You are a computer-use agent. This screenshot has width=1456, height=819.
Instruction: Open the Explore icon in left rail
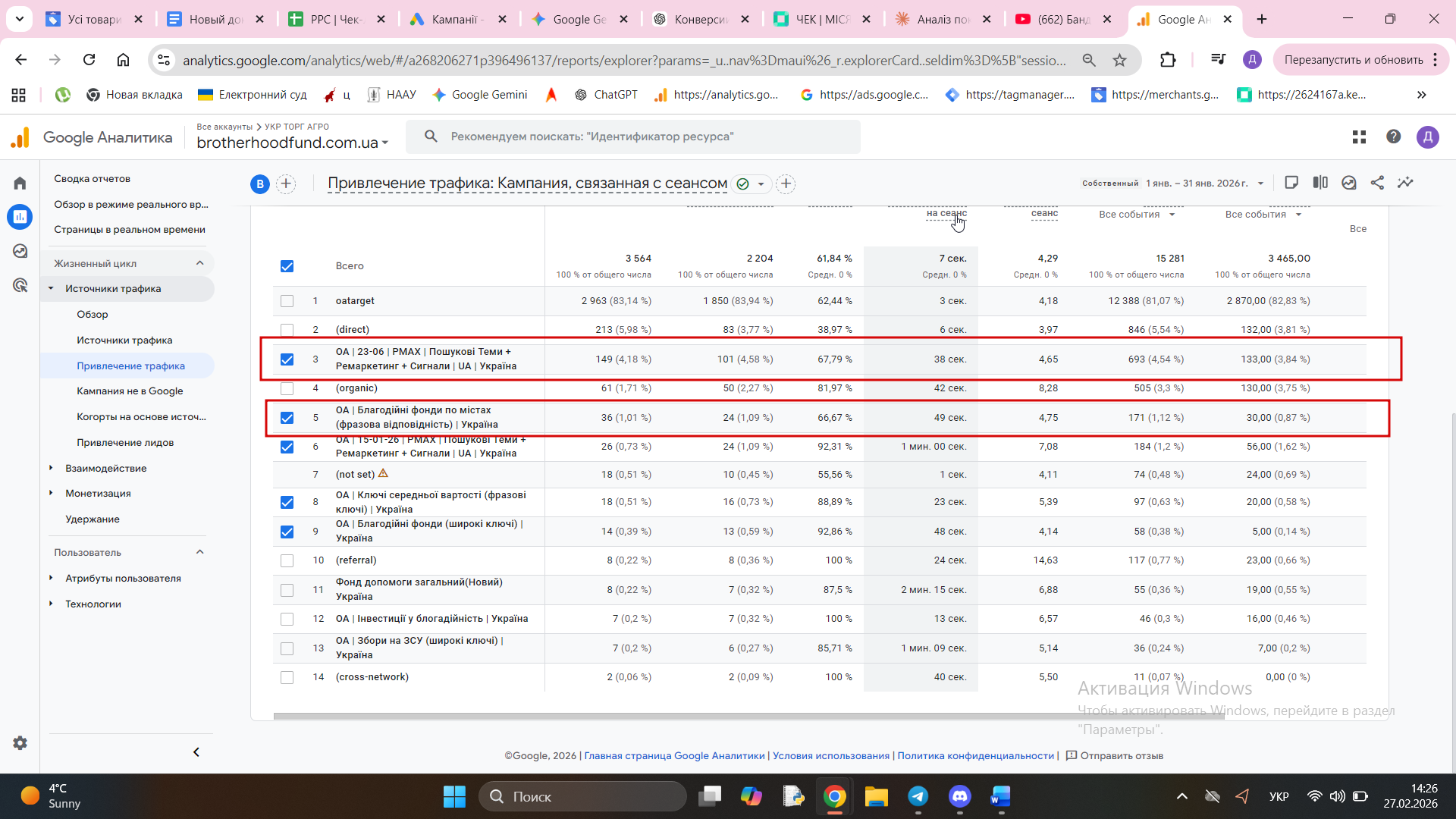coord(20,251)
